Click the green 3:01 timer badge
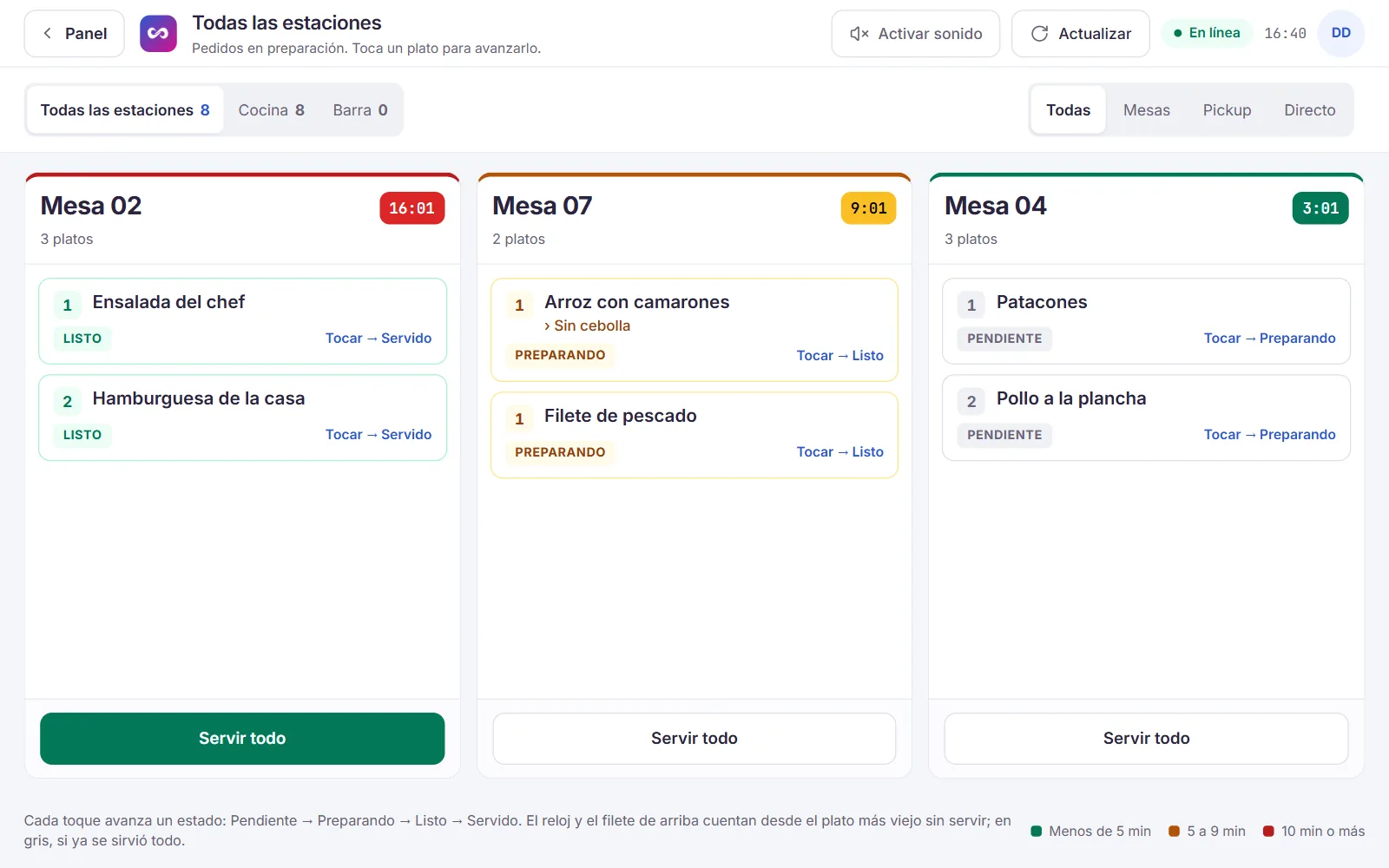The image size is (1389, 868). pos(1320,208)
